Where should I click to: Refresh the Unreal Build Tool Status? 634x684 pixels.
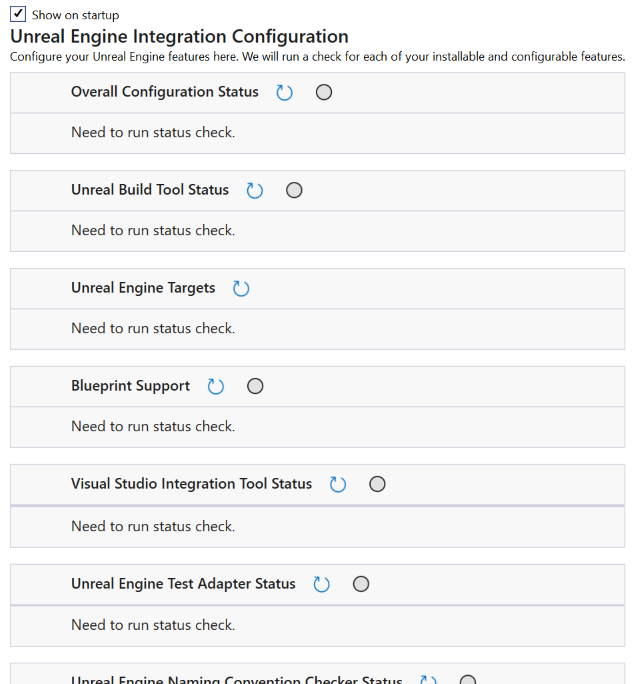[255, 190]
